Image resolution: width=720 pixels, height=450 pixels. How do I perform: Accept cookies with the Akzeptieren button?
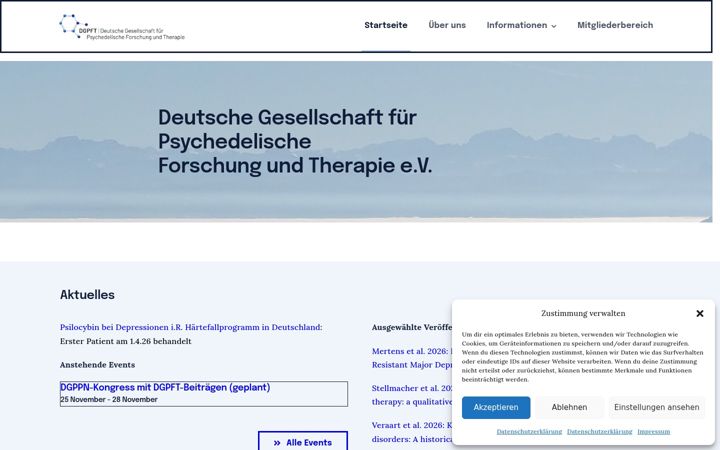pyautogui.click(x=496, y=407)
